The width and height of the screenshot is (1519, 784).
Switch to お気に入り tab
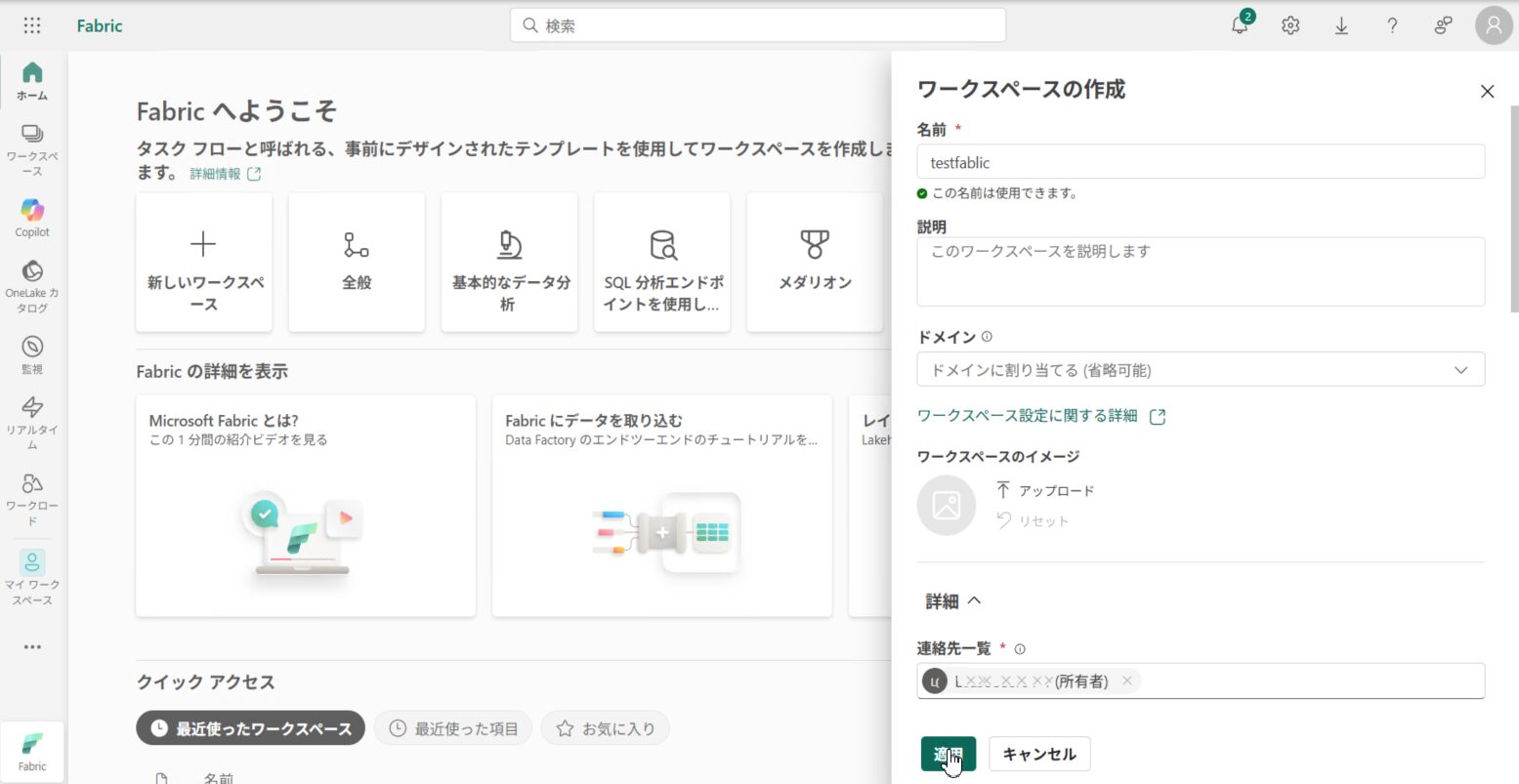[605, 728]
